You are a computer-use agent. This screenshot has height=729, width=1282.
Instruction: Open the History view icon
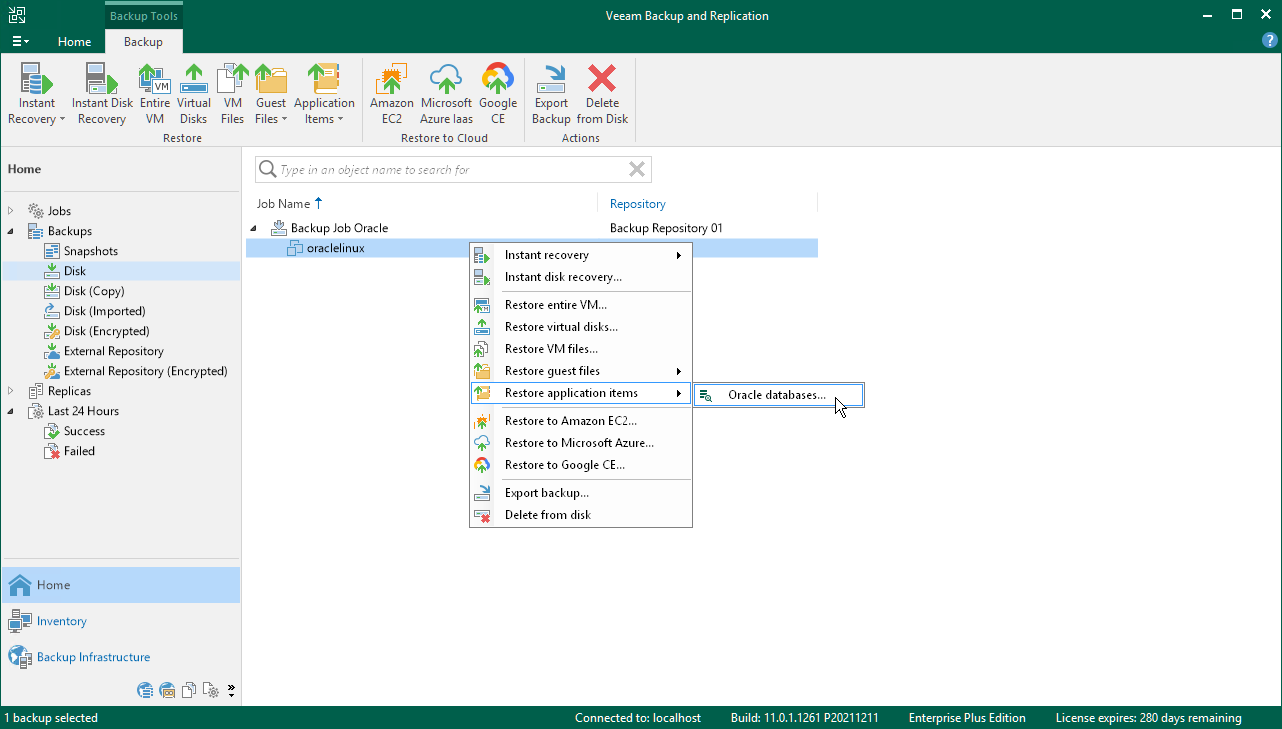click(211, 690)
